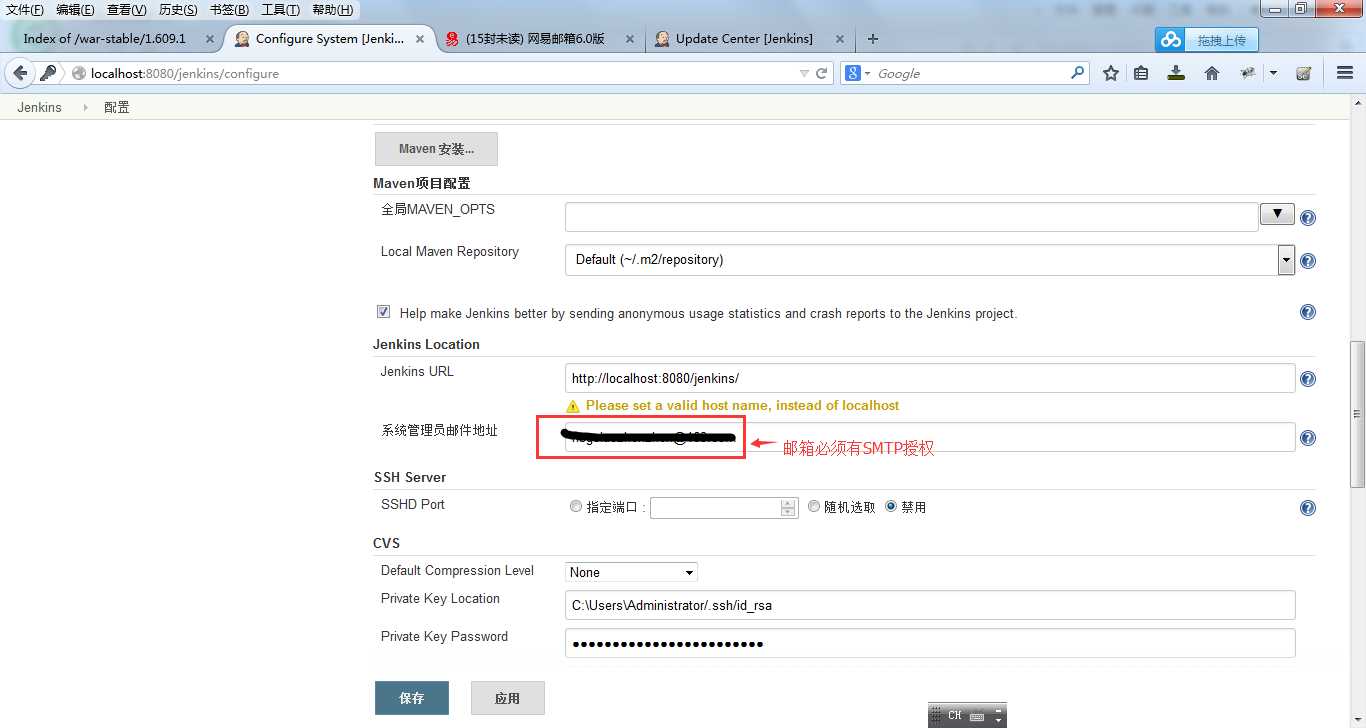Open the bookmarks list icon
This screenshot has width=1366, height=728.
coord(1141,73)
